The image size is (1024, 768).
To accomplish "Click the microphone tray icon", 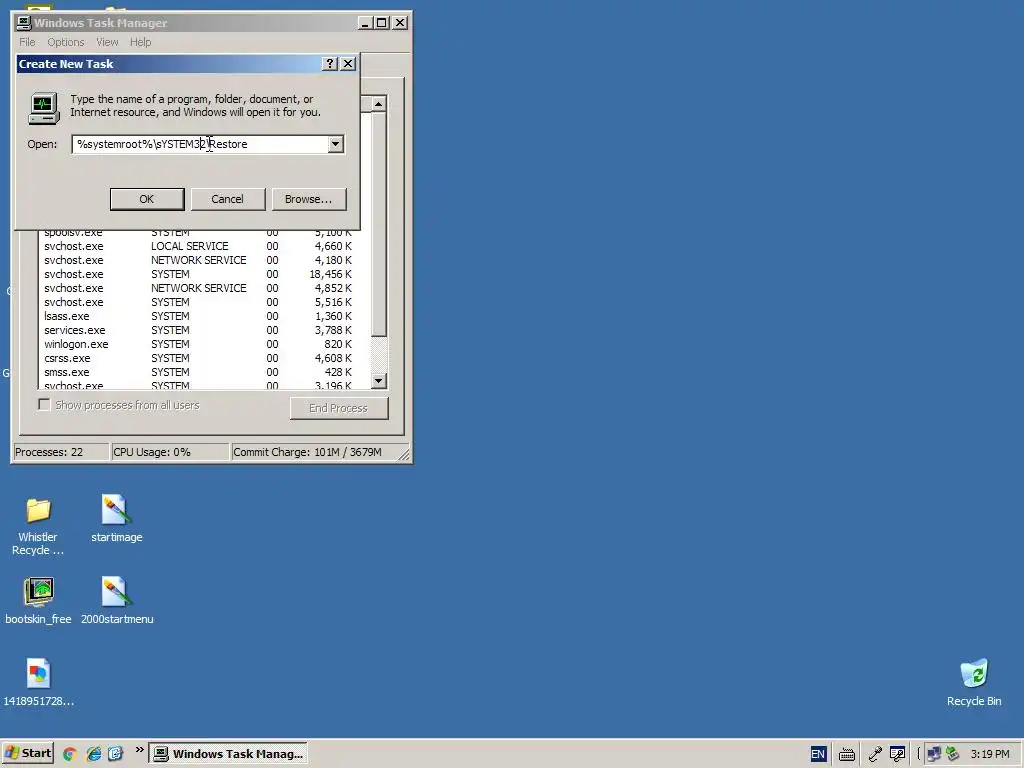I will 875,754.
